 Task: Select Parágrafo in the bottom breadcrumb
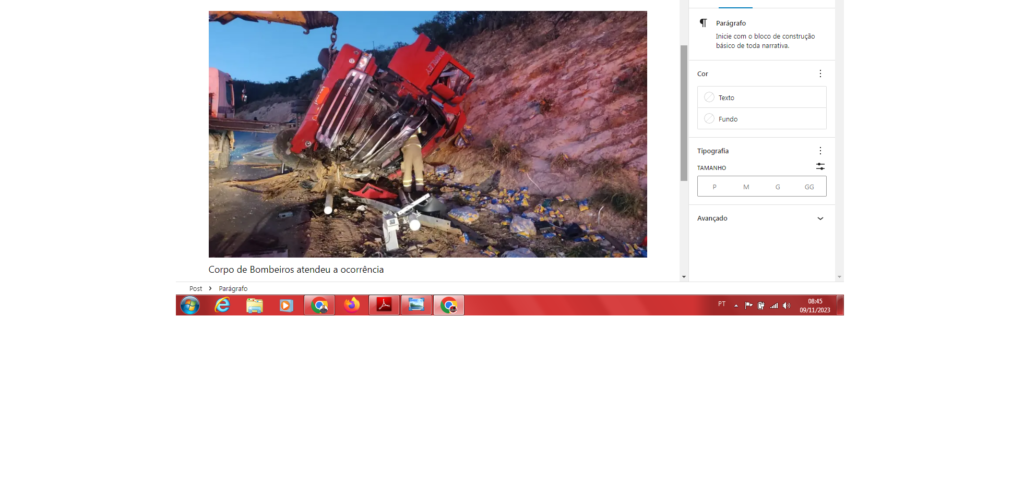pos(233,288)
